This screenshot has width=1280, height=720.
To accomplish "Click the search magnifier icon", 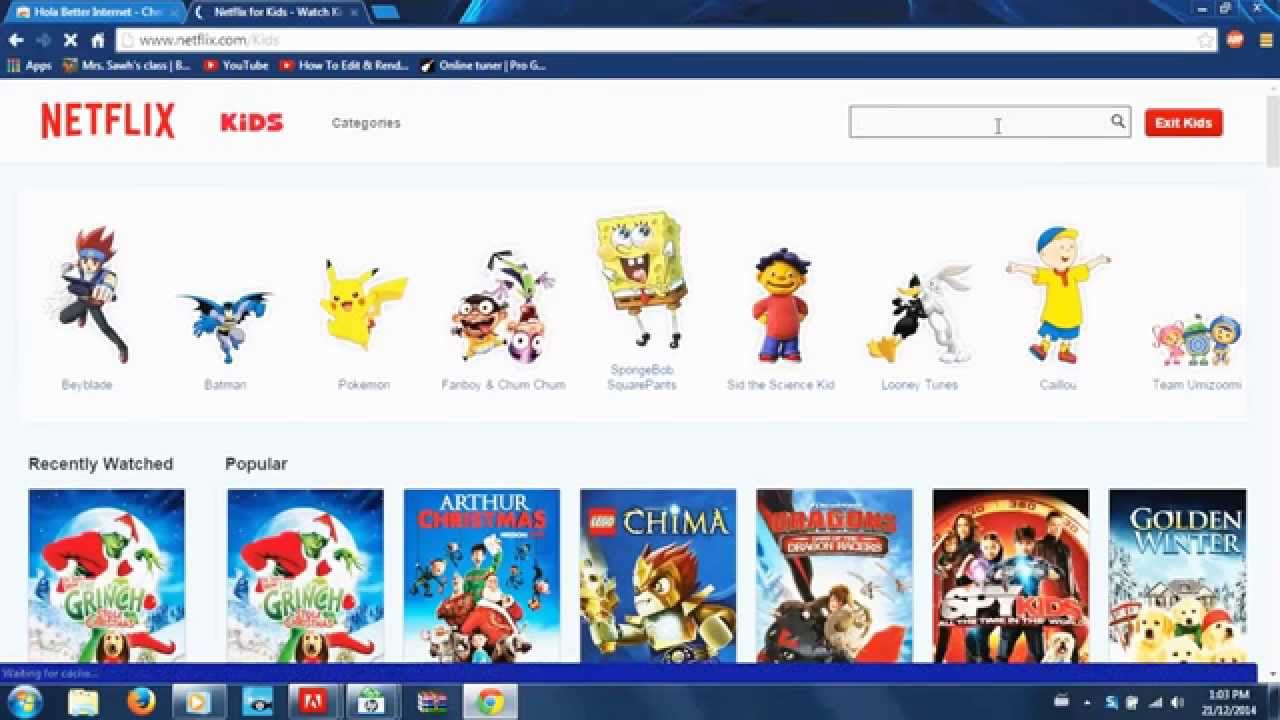I will pyautogui.click(x=1117, y=122).
